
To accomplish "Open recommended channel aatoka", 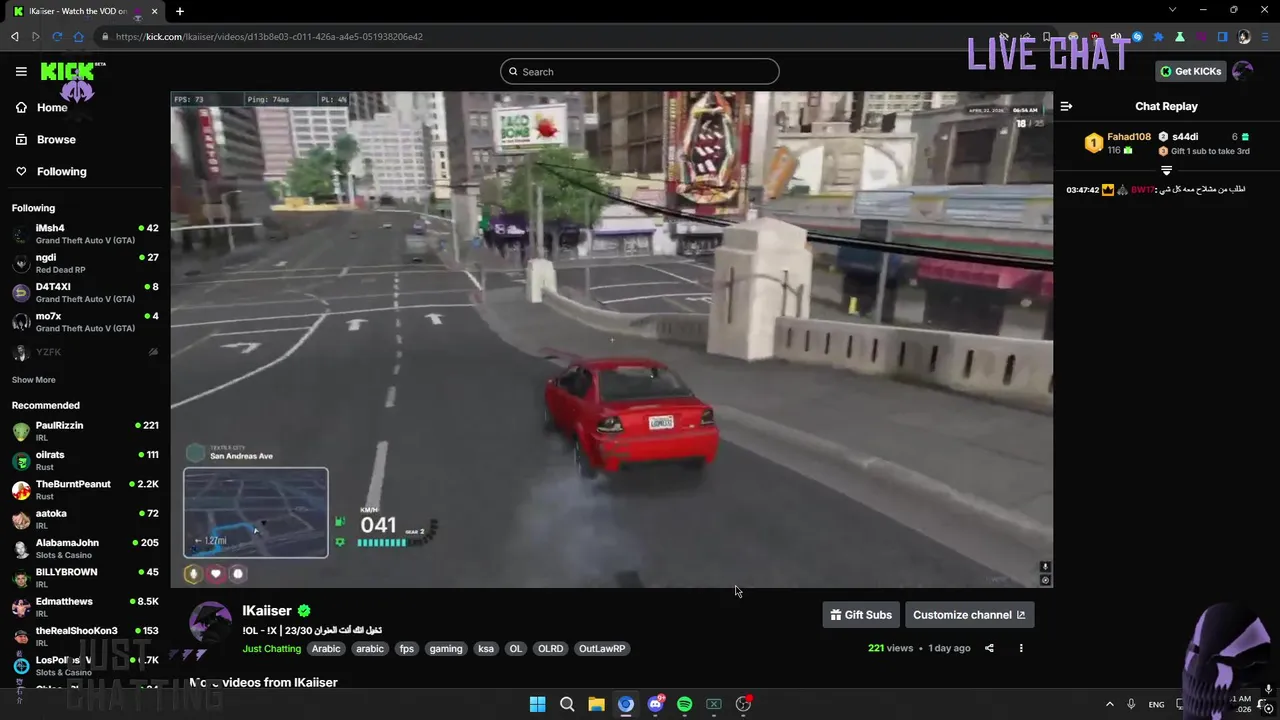I will click(x=85, y=519).
